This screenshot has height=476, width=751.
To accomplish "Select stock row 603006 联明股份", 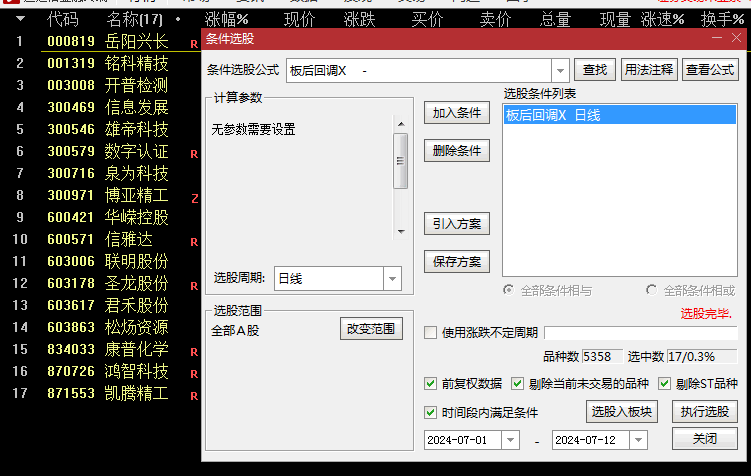I will tap(106, 261).
